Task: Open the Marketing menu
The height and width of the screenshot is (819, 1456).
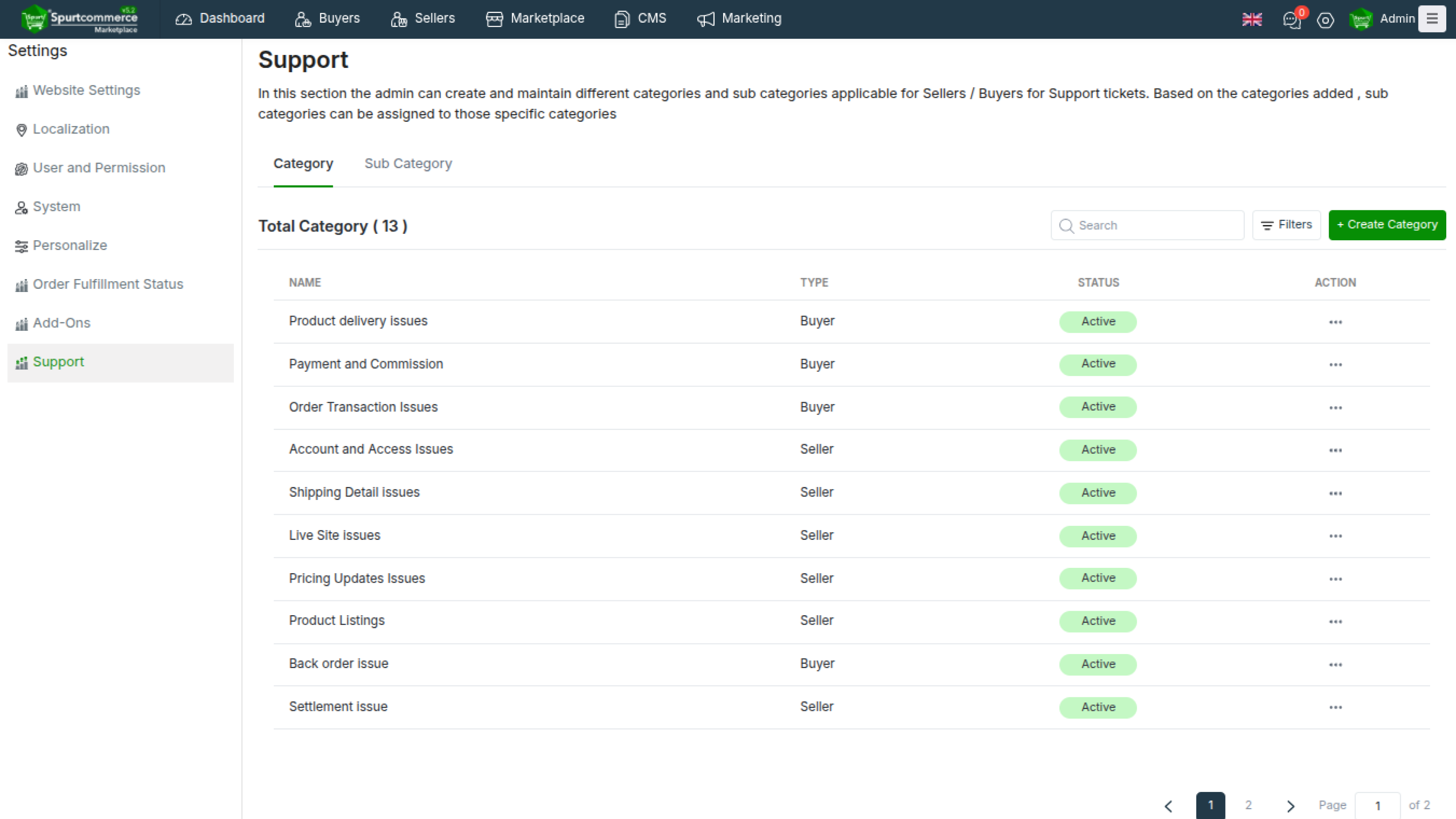Action: [739, 19]
